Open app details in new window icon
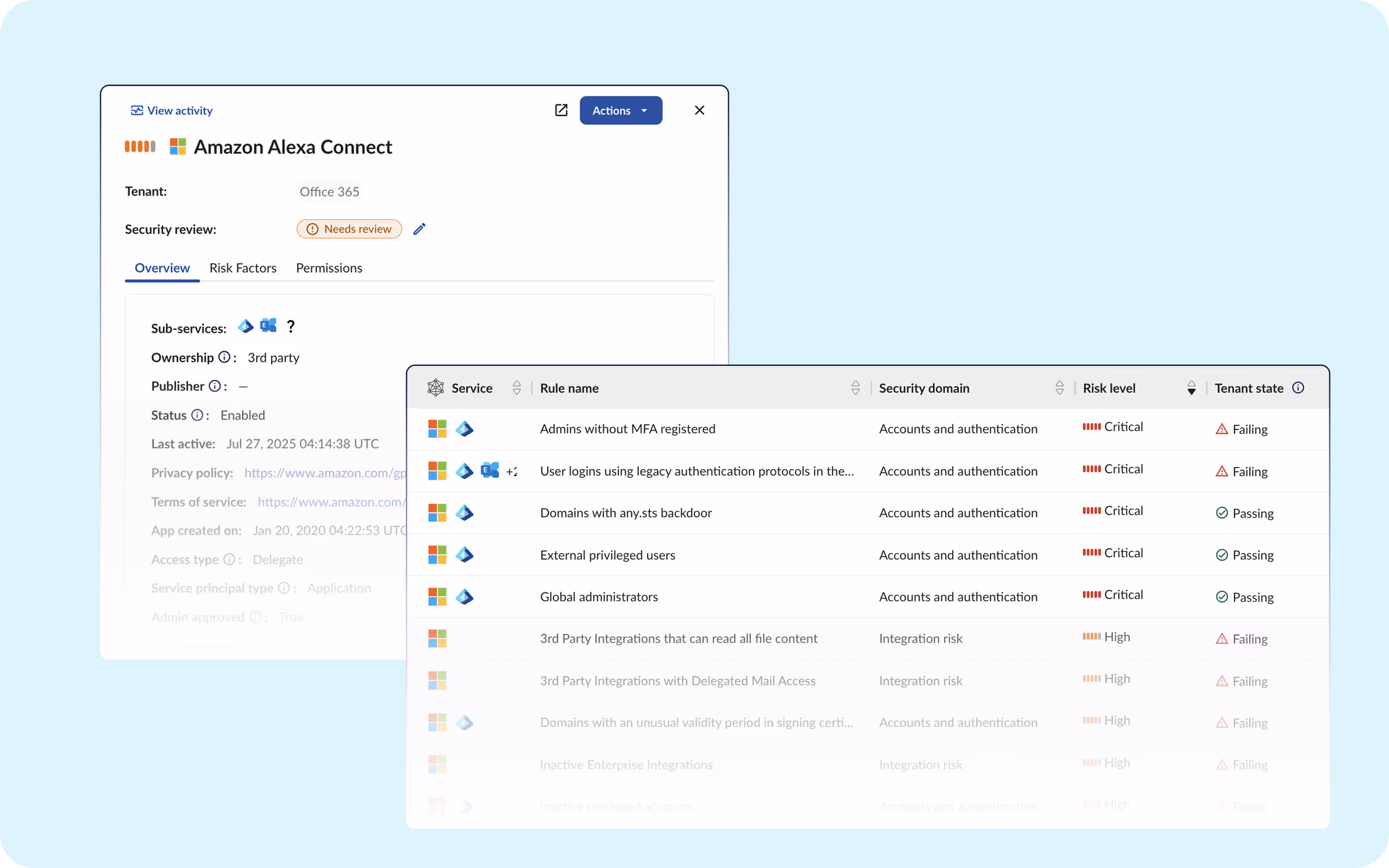 click(x=561, y=110)
